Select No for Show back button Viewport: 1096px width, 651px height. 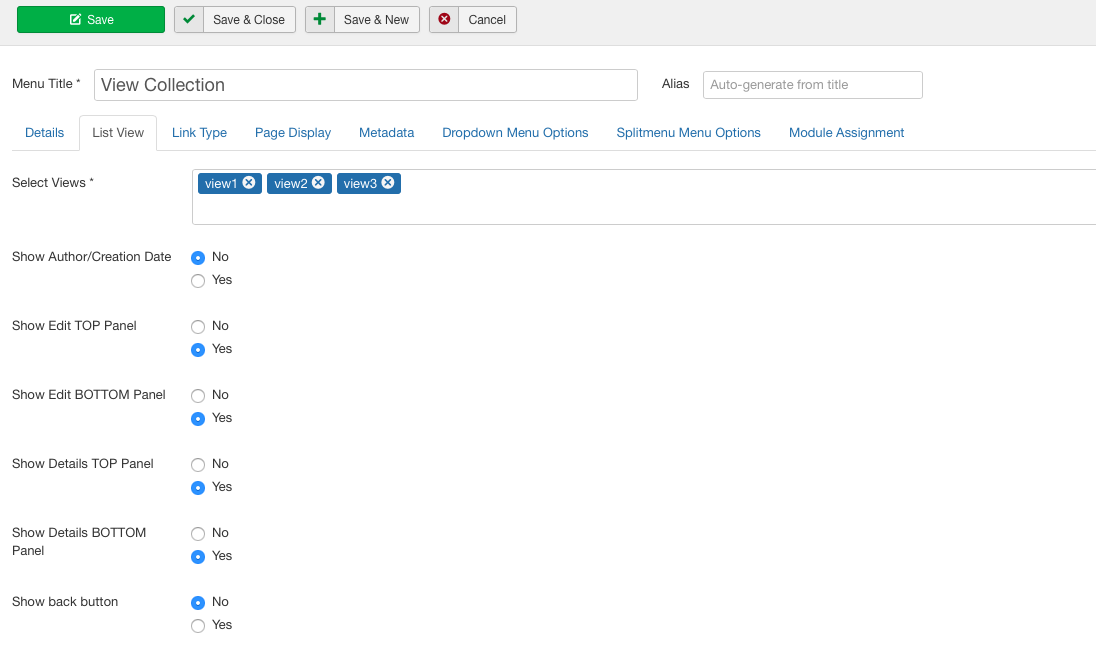[x=198, y=602]
